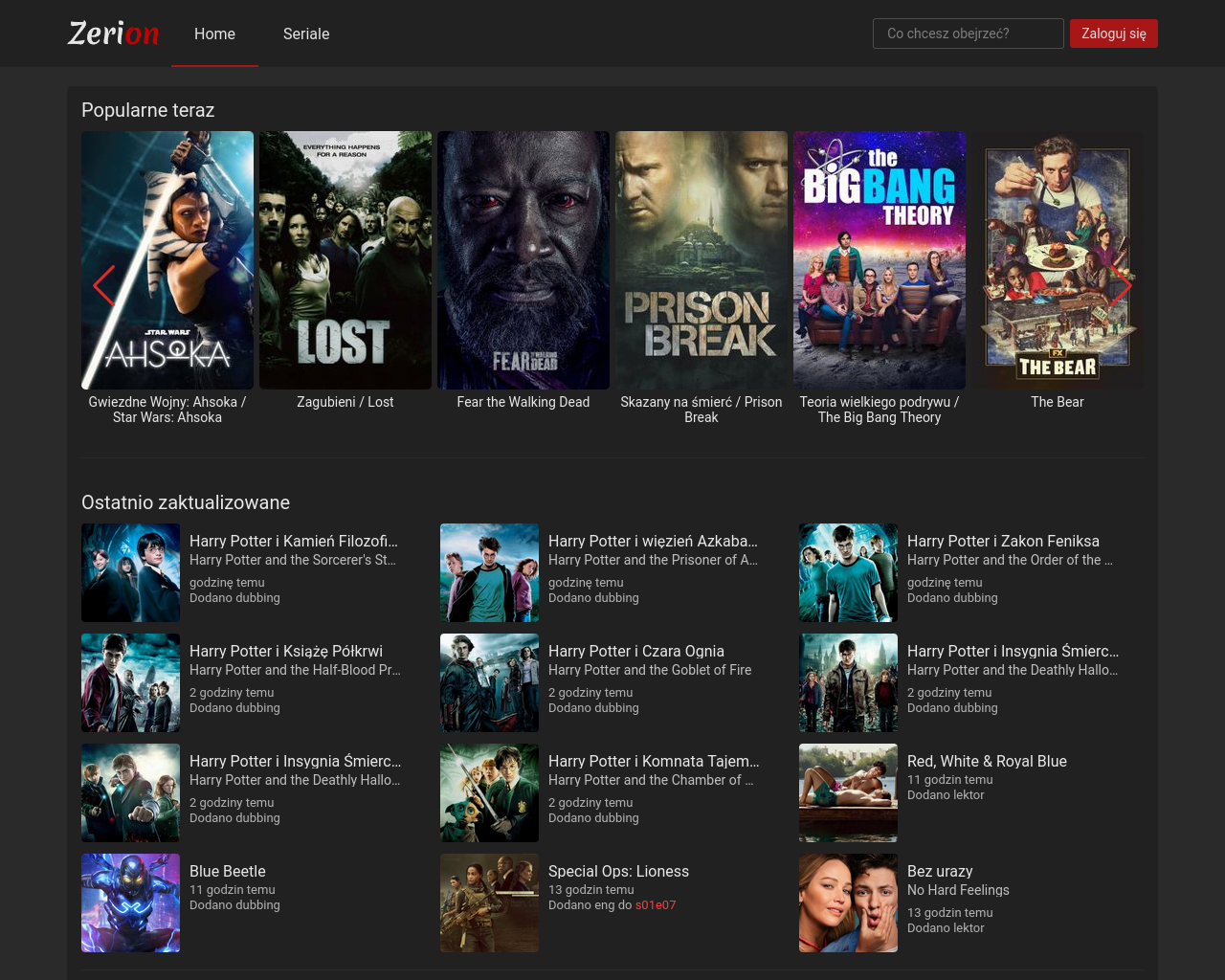Click 'Harry Potter i więzień Azkaba...' title
Viewport: 1225px width, 980px height.
[653, 541]
